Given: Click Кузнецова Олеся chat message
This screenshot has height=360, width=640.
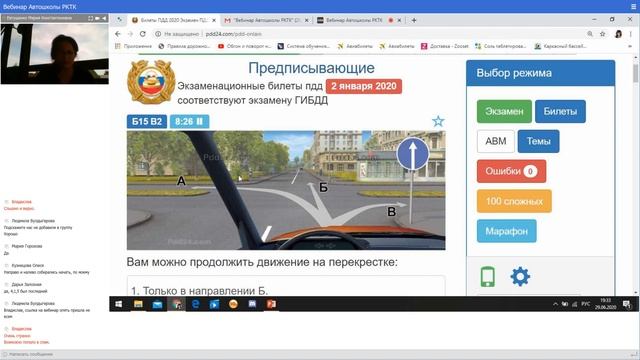Looking at the screenshot, I should 47,269.
